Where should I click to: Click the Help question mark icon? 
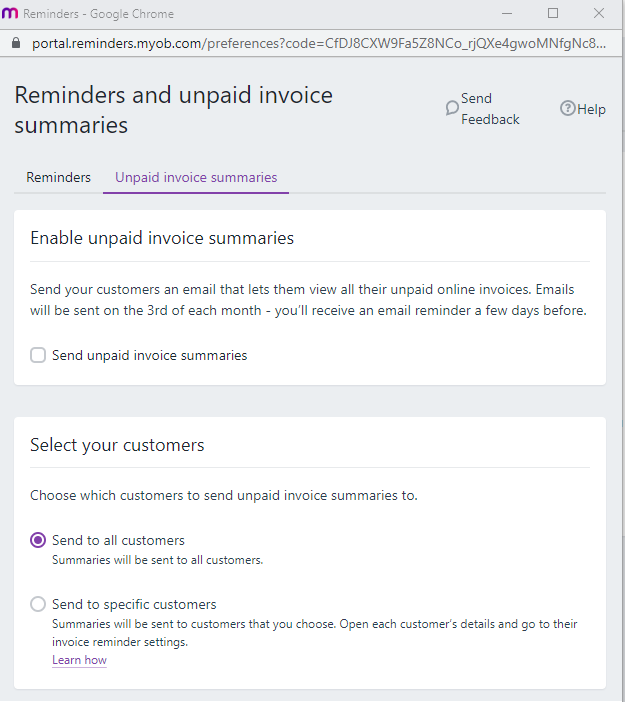(568, 109)
